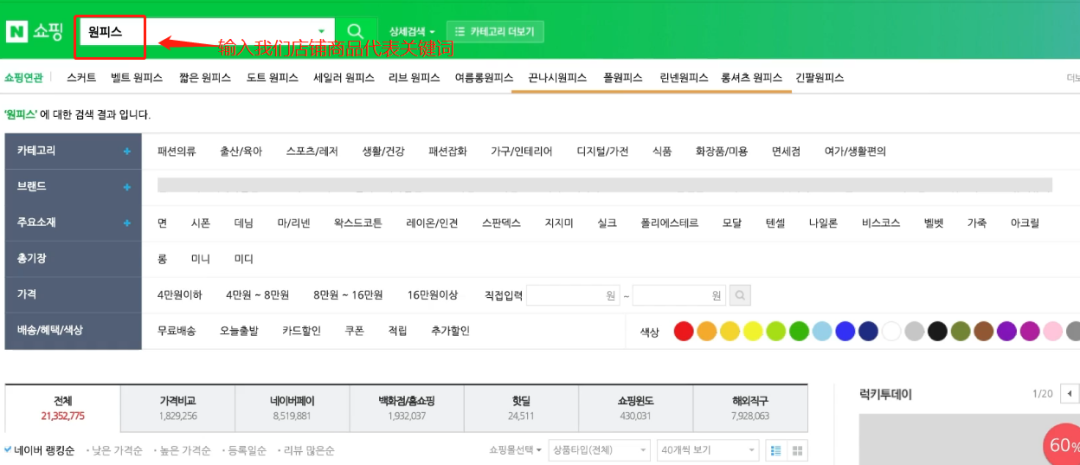Screen dimensions: 1080x465
Task: Select the 전체 results tab
Action: tap(63, 409)
